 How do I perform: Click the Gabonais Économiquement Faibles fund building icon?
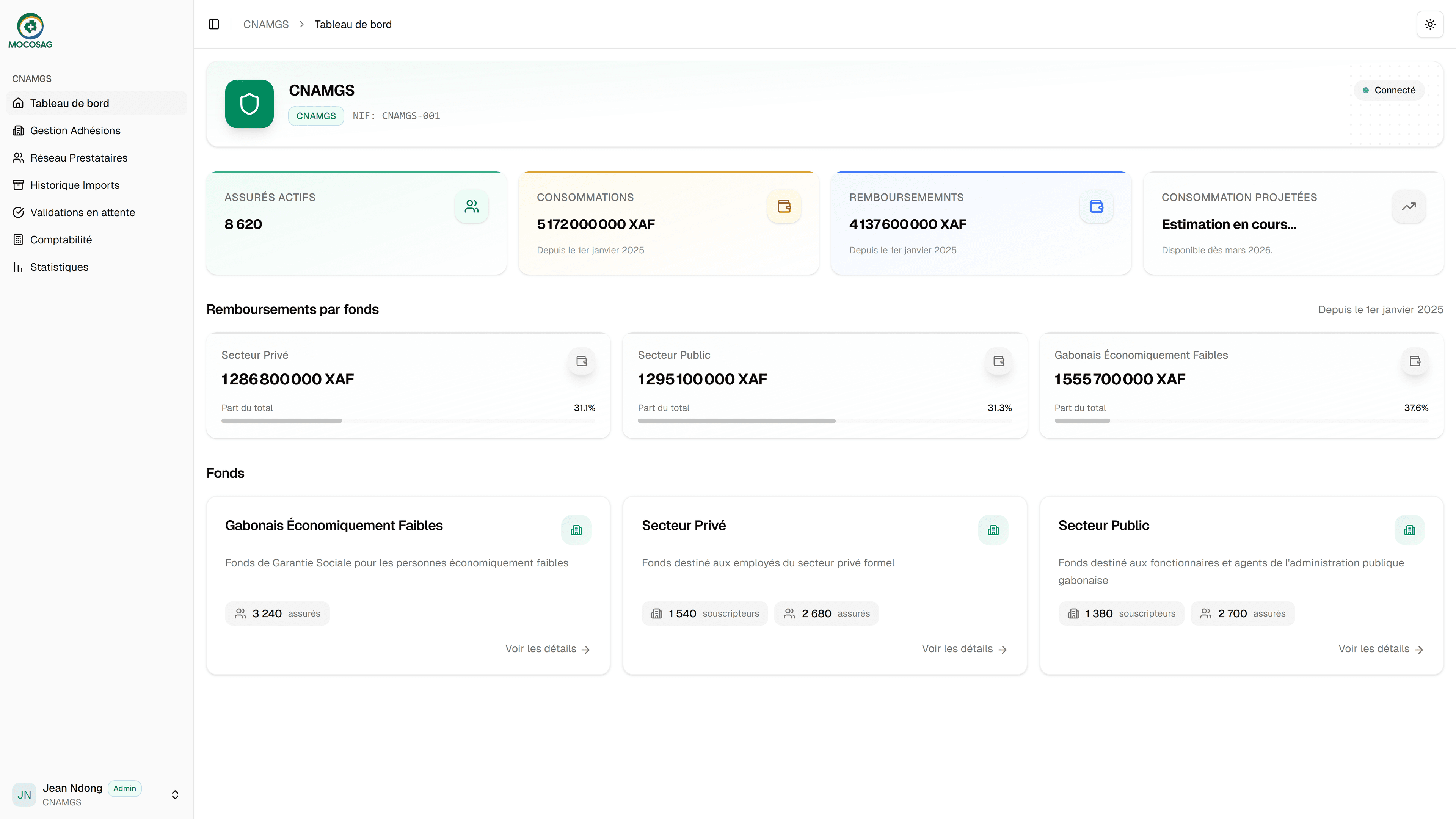pos(576,530)
